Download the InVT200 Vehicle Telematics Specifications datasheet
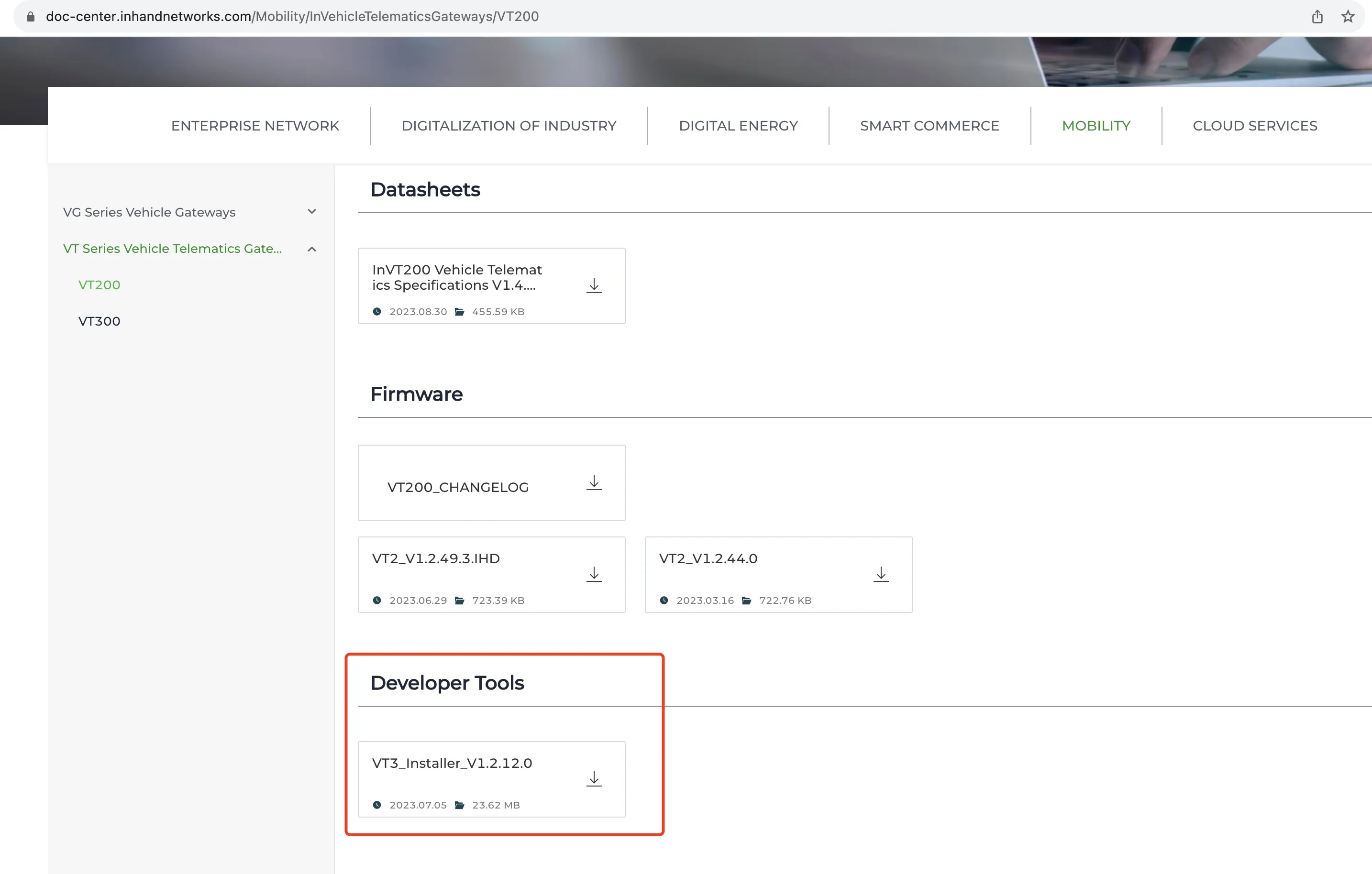This screenshot has height=874, width=1372. 594,285
